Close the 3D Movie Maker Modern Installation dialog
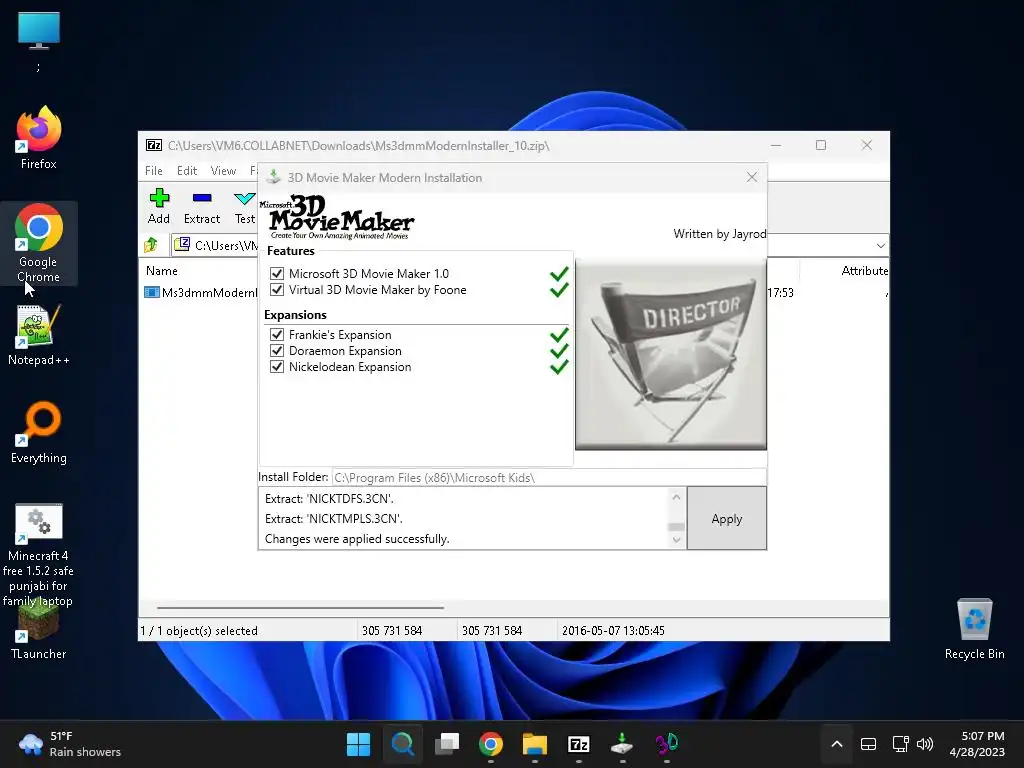Viewport: 1024px width, 768px height. (752, 177)
